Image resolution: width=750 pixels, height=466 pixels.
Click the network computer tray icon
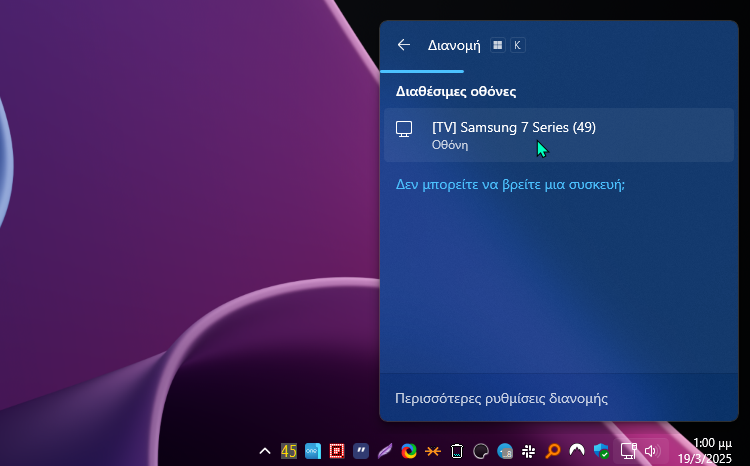pos(628,451)
